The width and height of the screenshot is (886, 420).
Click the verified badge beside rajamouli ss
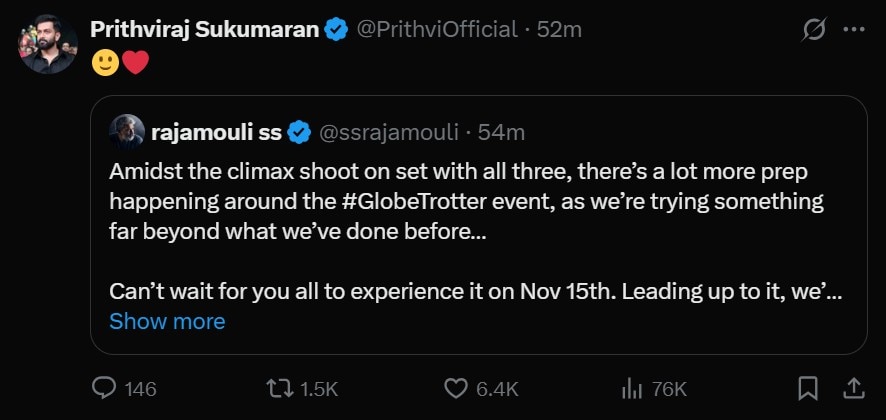[298, 132]
